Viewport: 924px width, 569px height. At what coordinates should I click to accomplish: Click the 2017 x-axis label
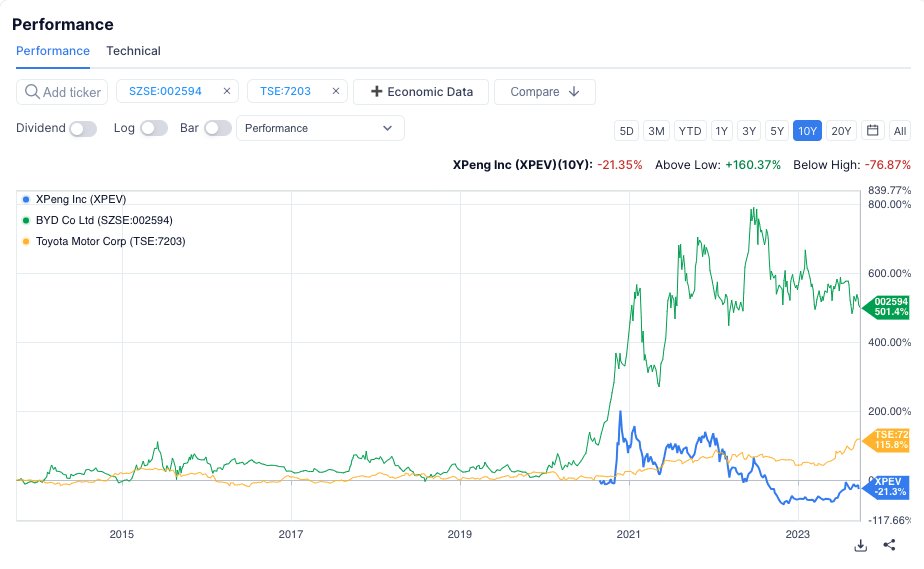pos(291,534)
